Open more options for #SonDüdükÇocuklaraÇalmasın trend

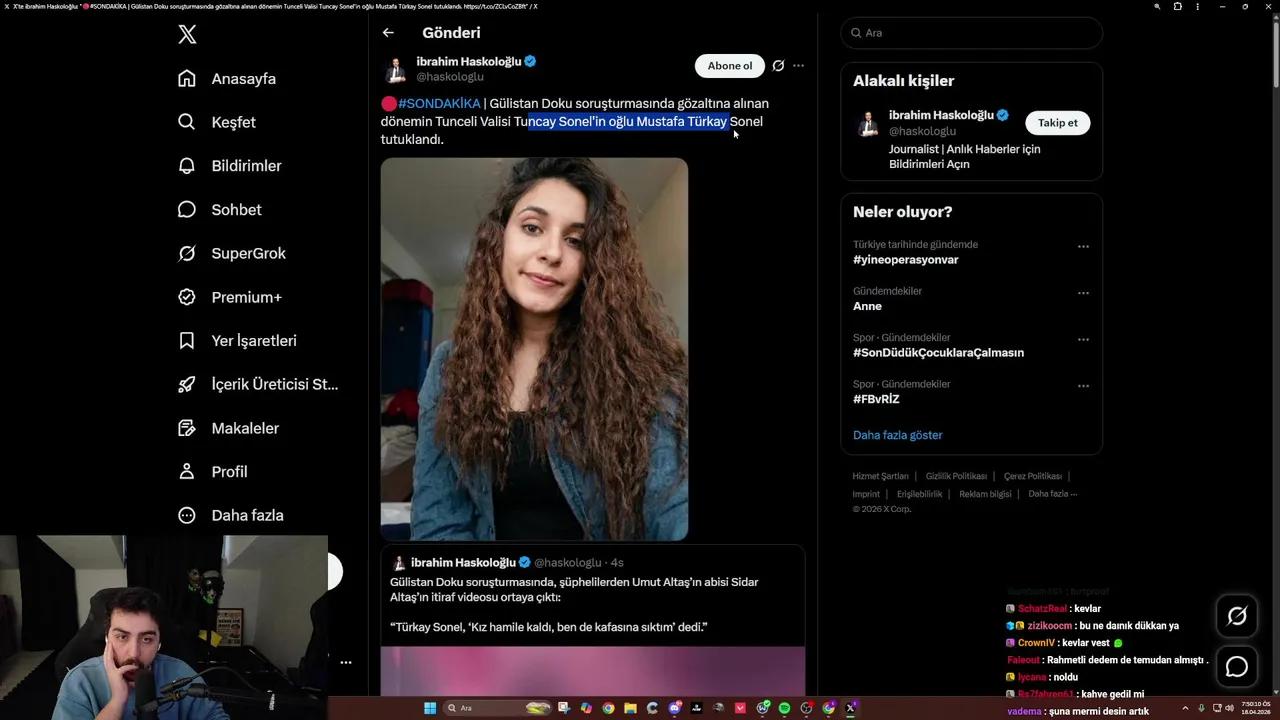tap(1083, 339)
